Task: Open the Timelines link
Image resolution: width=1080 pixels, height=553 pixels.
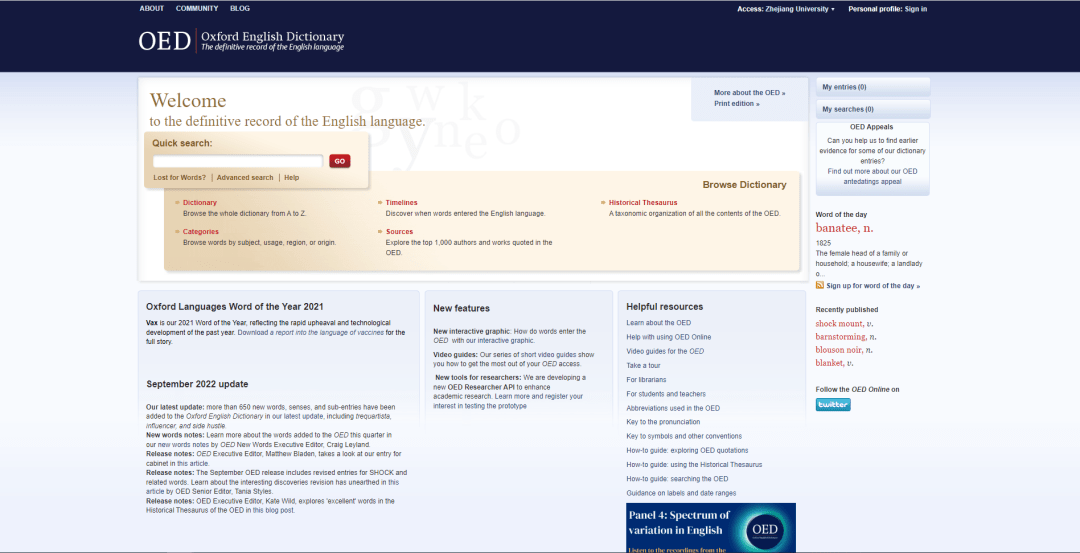Action: tap(402, 202)
